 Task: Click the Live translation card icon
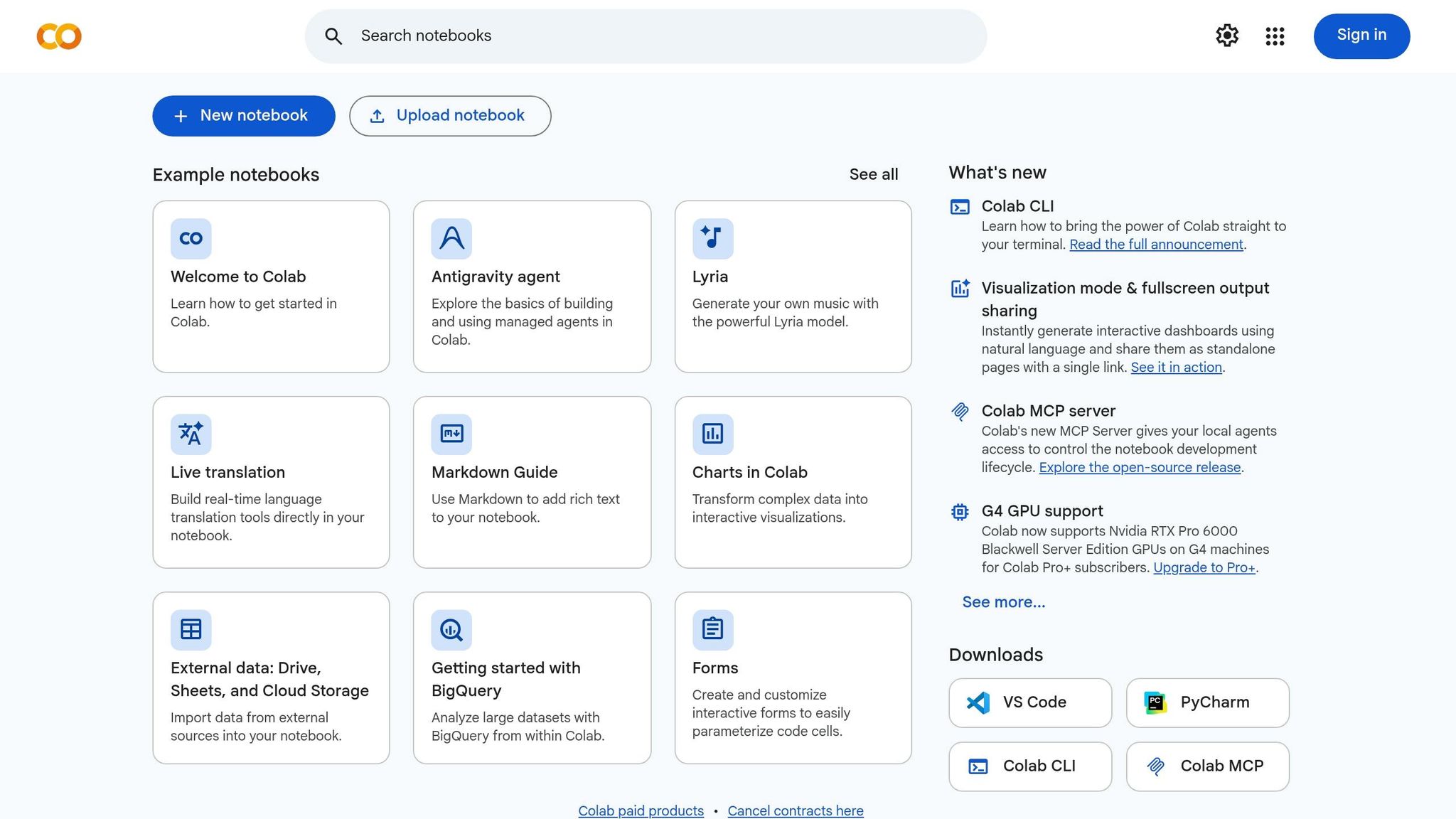coord(191,434)
